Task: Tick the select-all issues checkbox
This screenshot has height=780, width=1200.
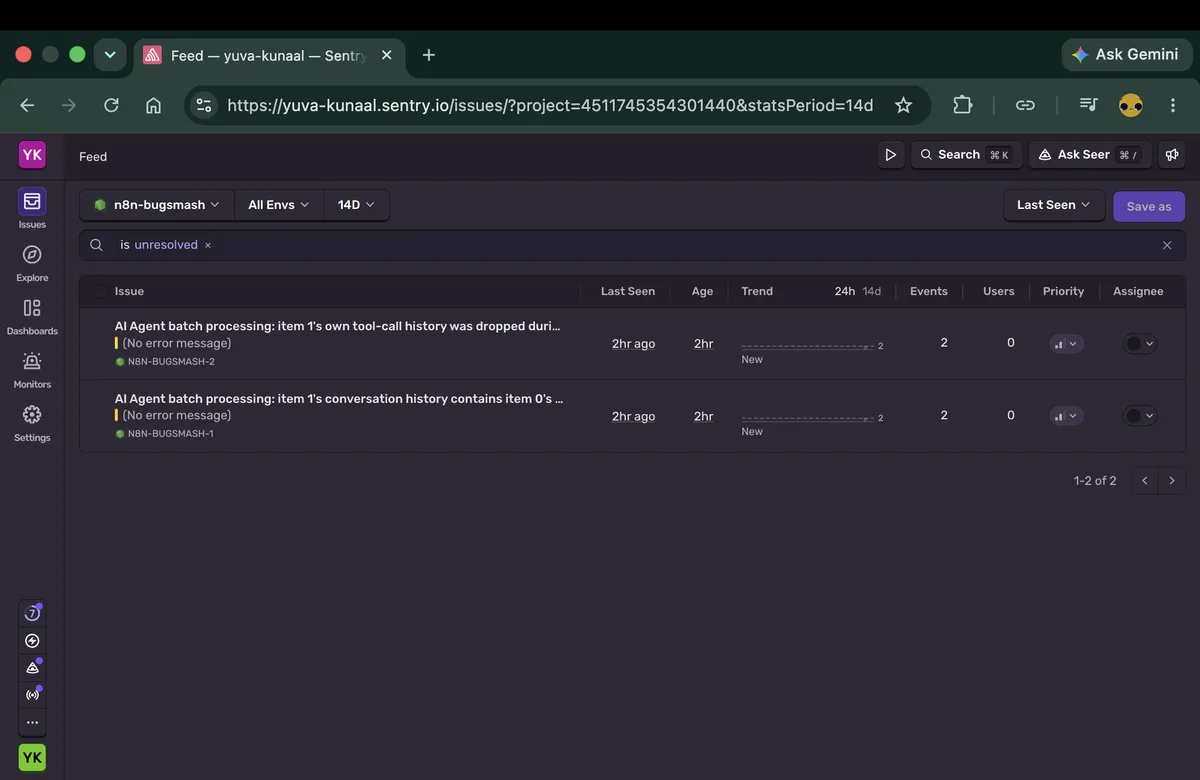Action: 100,291
